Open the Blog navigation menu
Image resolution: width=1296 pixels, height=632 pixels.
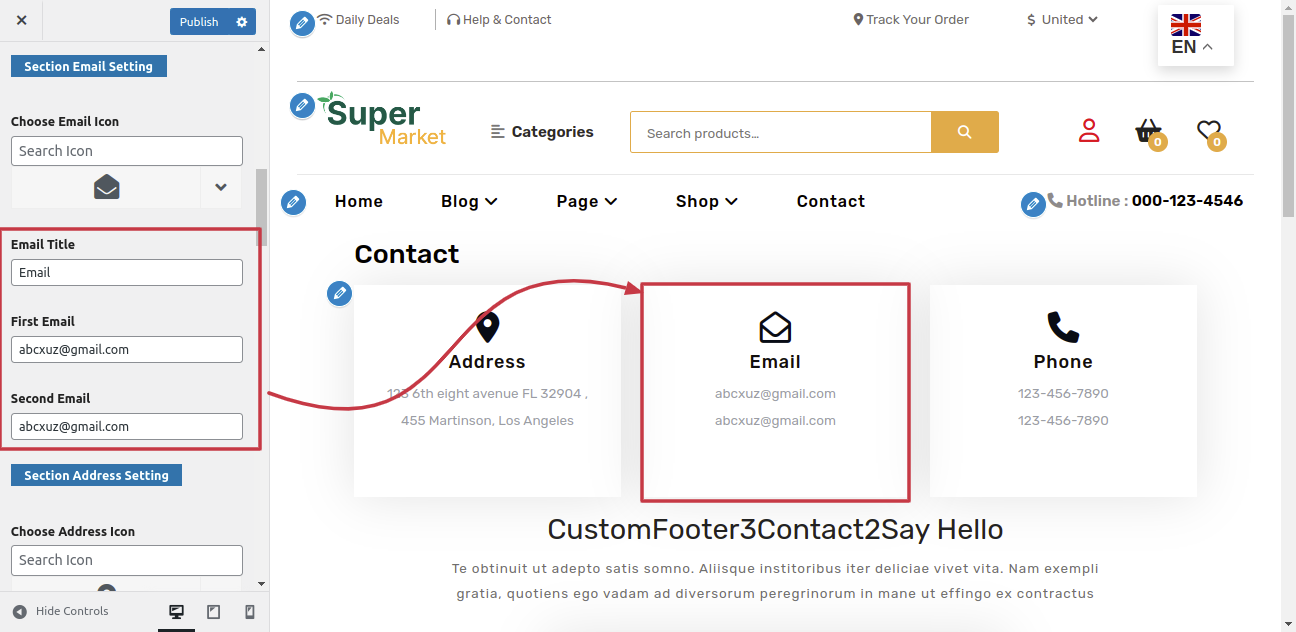tap(469, 201)
